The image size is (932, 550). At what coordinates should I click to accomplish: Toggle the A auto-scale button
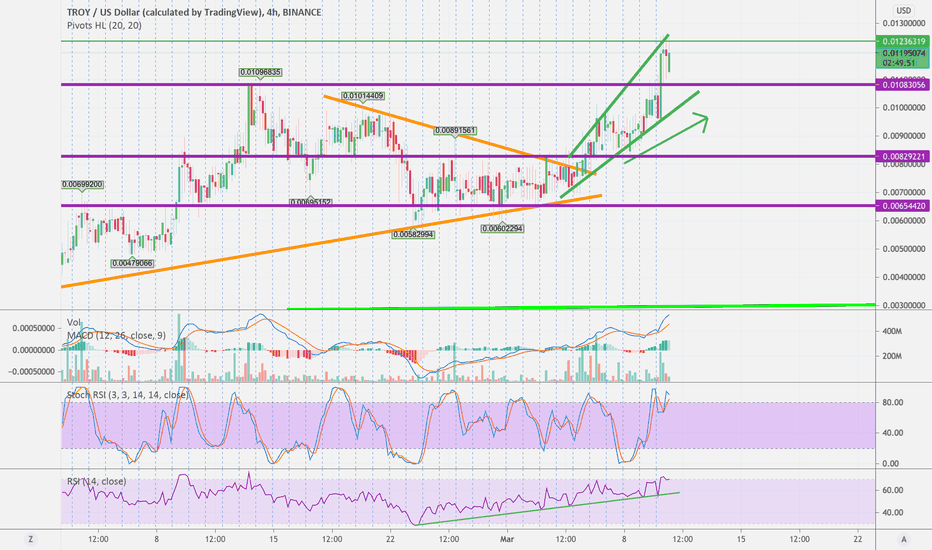pyautogui.click(x=903, y=539)
